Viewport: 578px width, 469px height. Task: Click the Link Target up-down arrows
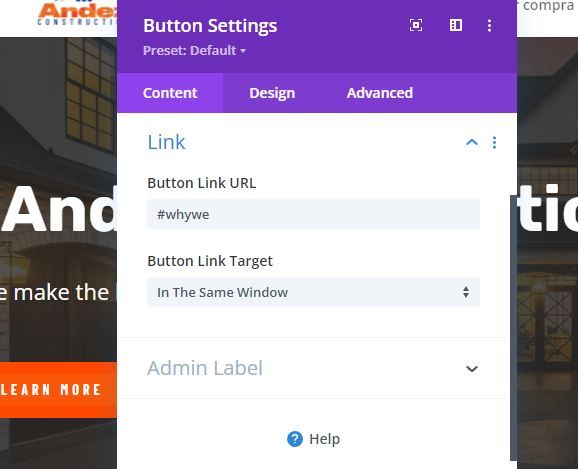[466, 292]
